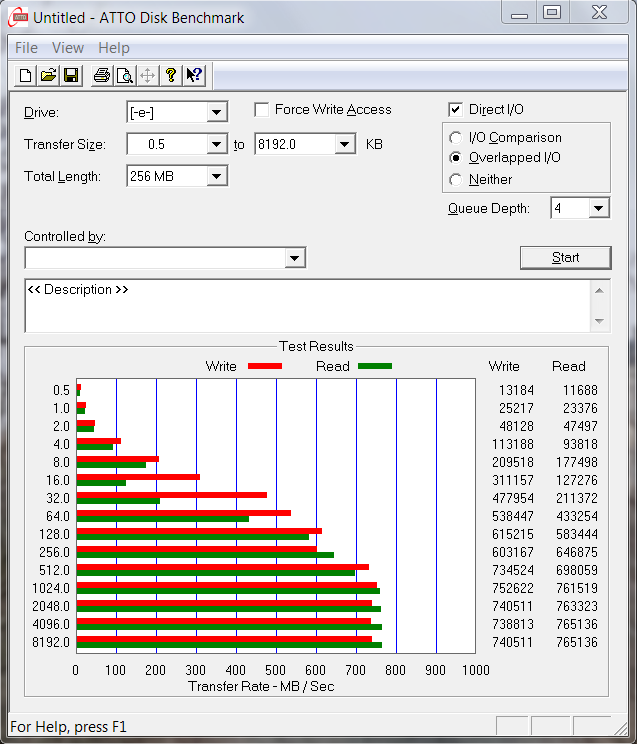Uncheck the Direct I/O checkbox
The height and width of the screenshot is (744, 637).
456,110
